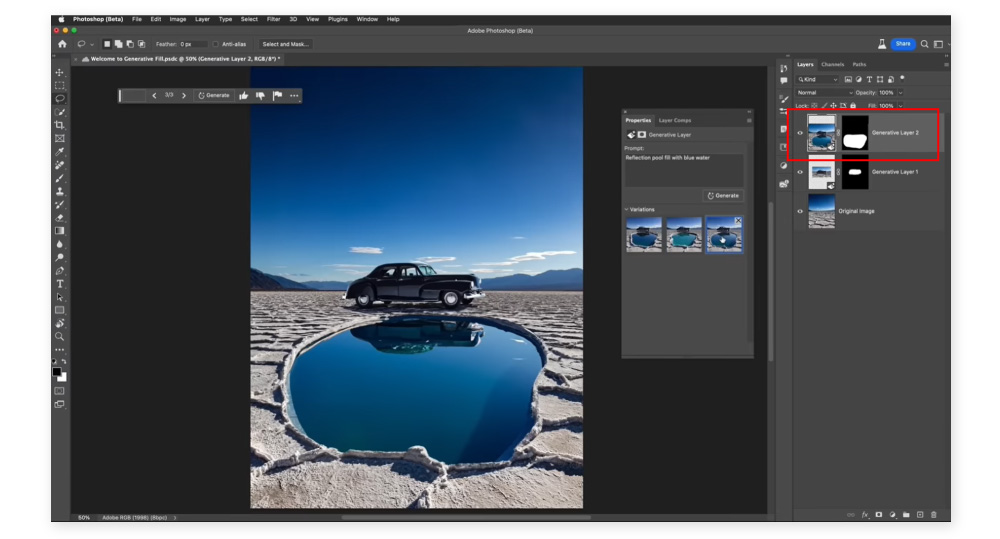1000x539 pixels.
Task: Select the Rectangular Marquee tool
Action: 60,85
